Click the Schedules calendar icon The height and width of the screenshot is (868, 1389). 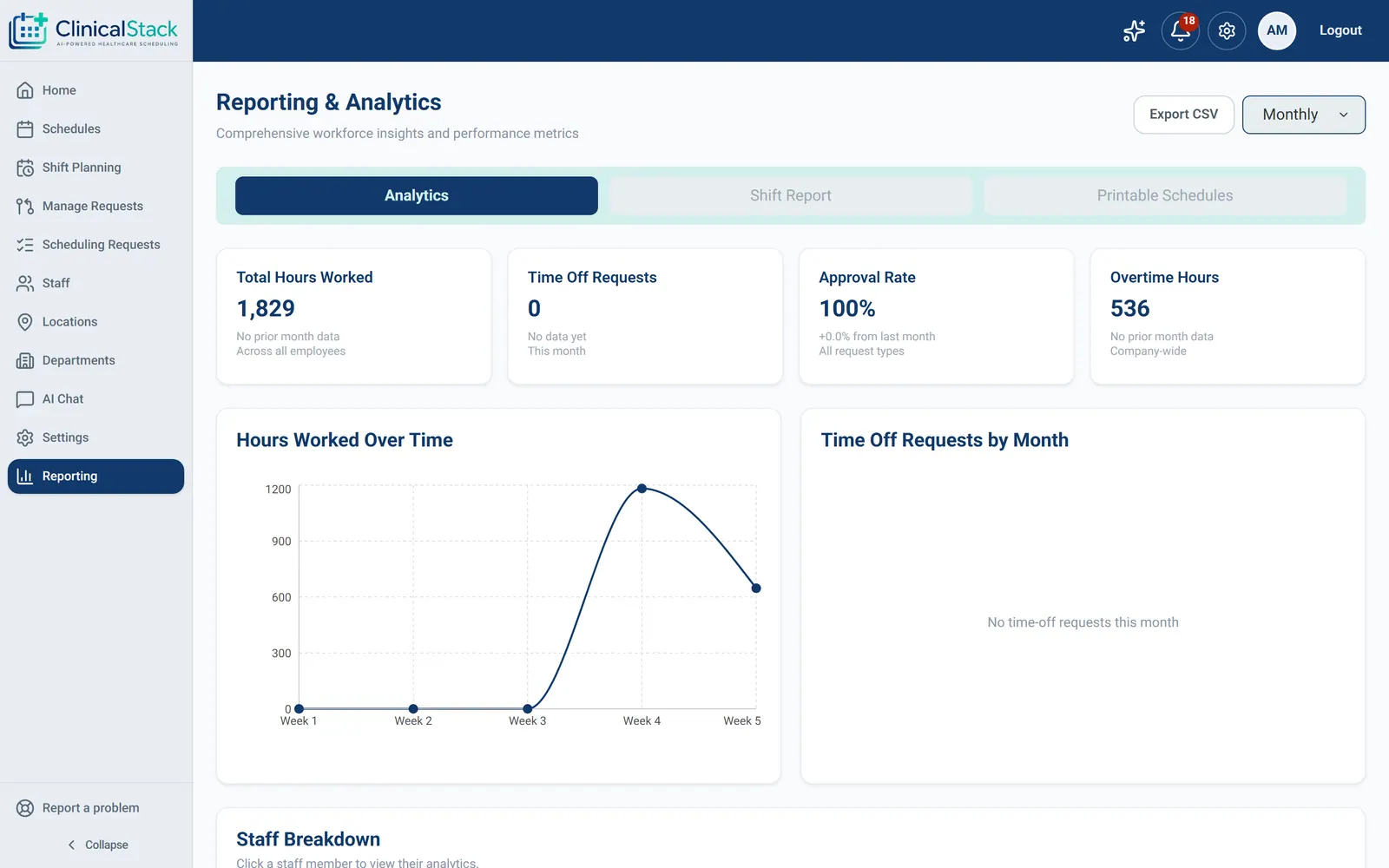(x=25, y=128)
